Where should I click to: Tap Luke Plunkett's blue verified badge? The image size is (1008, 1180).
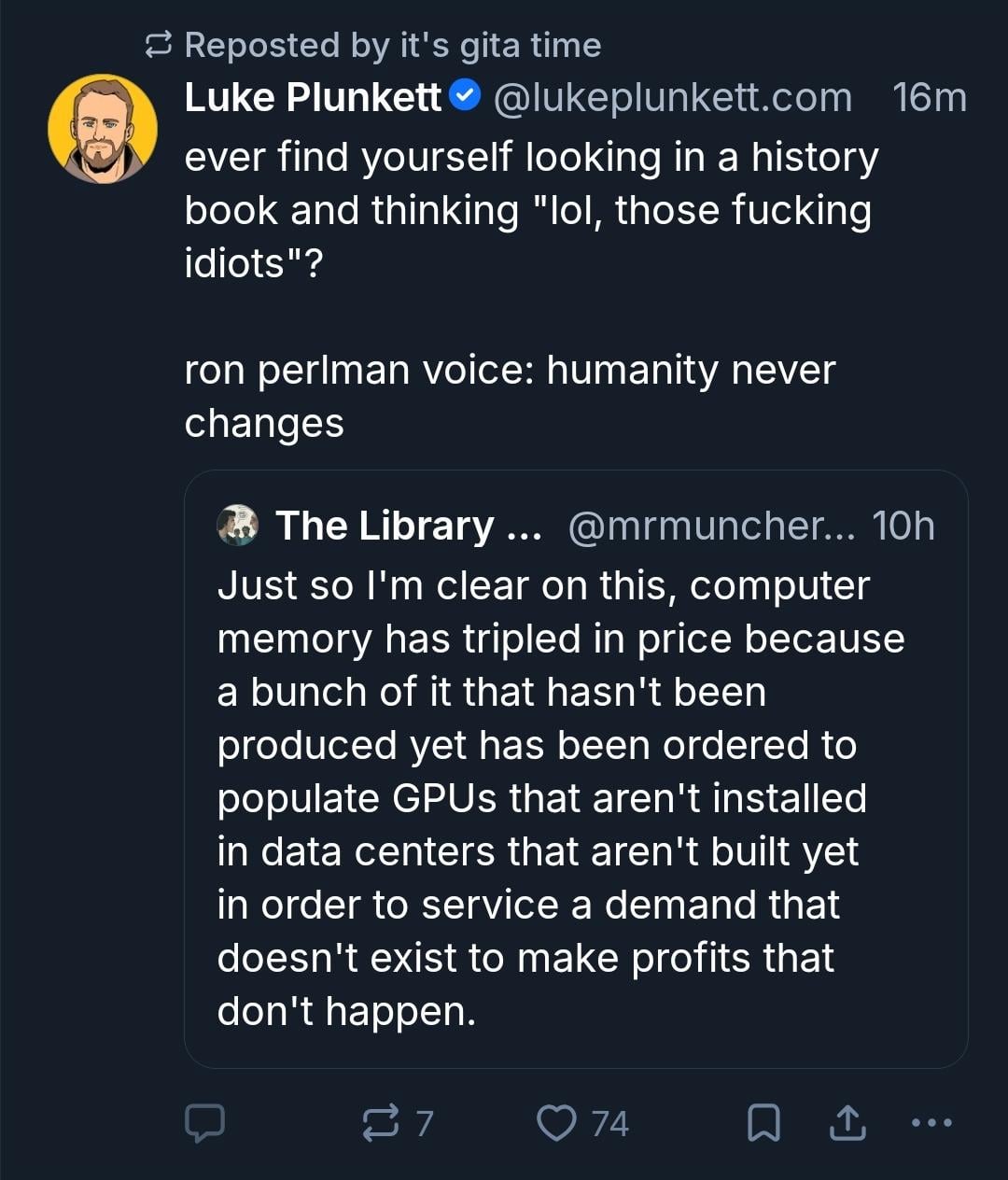(466, 96)
